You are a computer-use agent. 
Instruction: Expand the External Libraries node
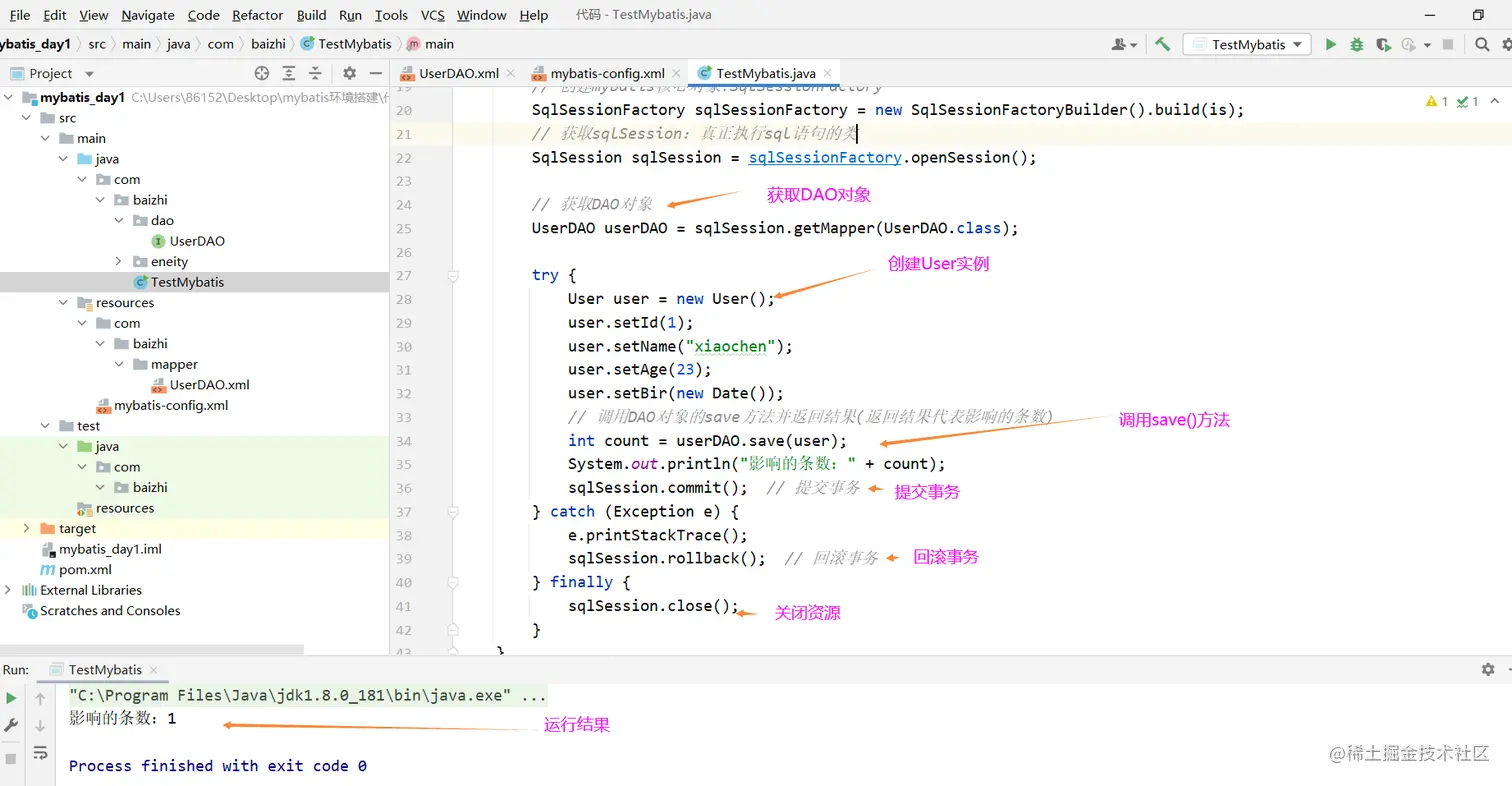point(8,590)
